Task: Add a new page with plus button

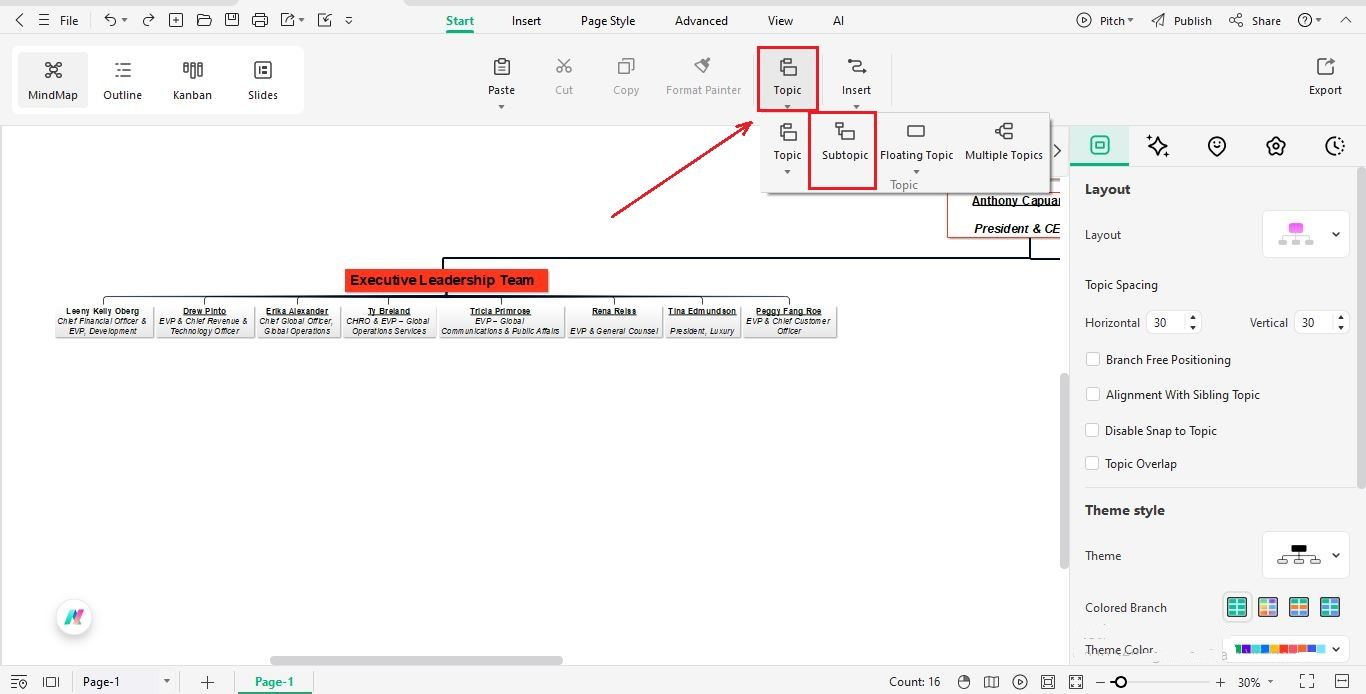Action: point(207,682)
